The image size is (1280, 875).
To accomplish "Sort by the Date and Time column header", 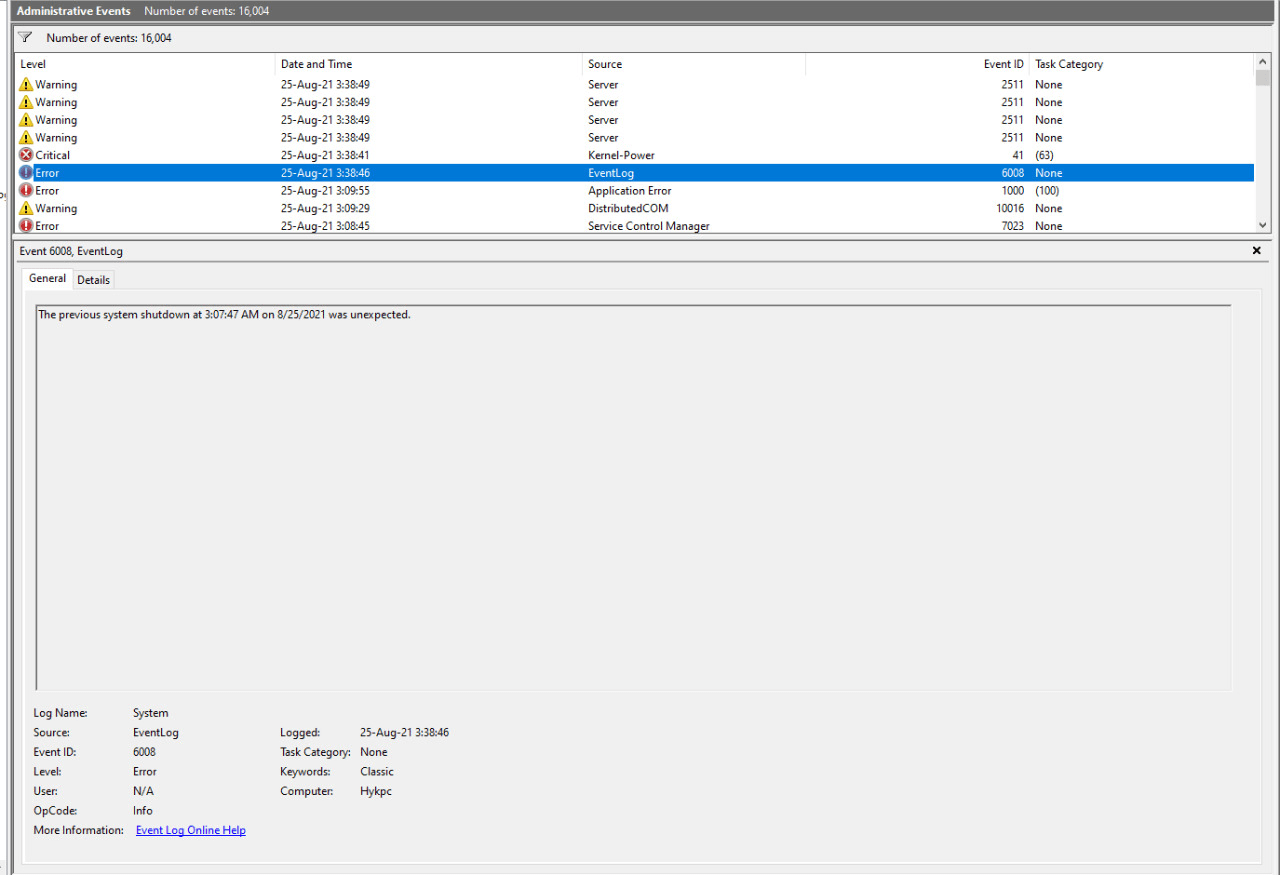I will click(429, 64).
